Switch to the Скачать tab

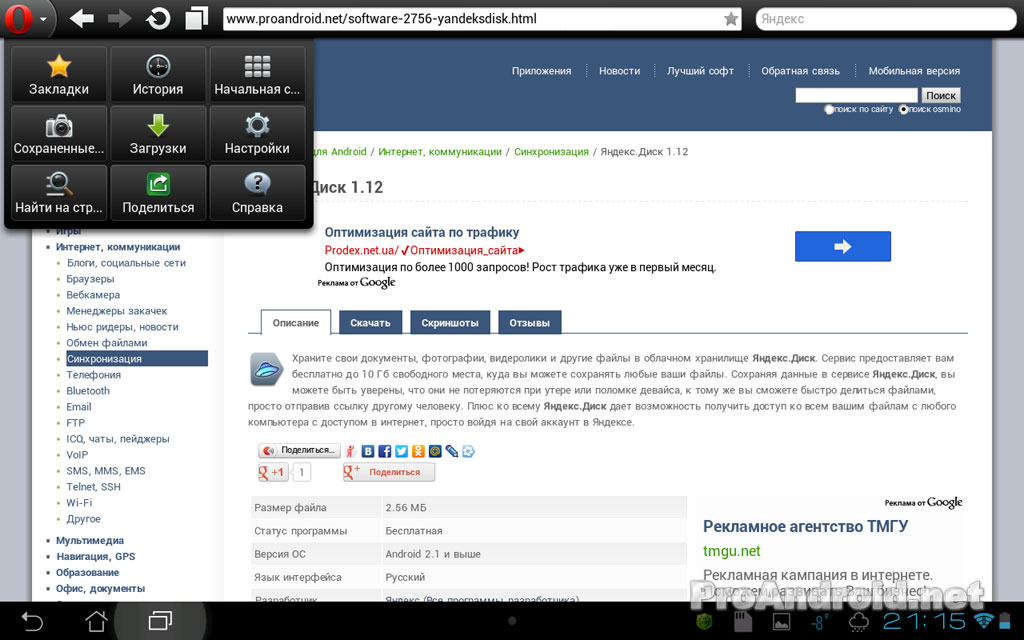point(370,323)
